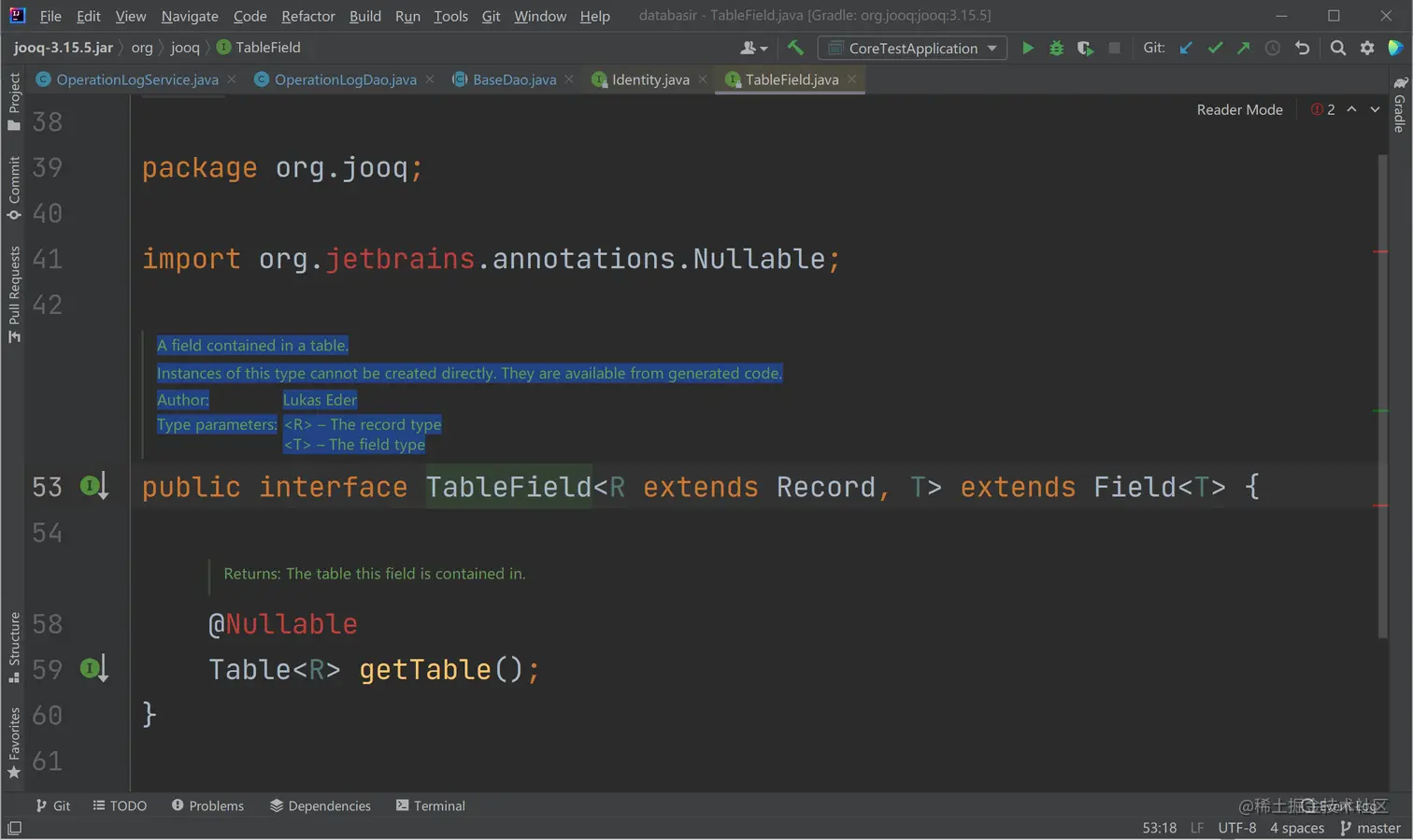Run with coverage icon in toolbar
The width and height of the screenshot is (1413, 840).
(1085, 48)
